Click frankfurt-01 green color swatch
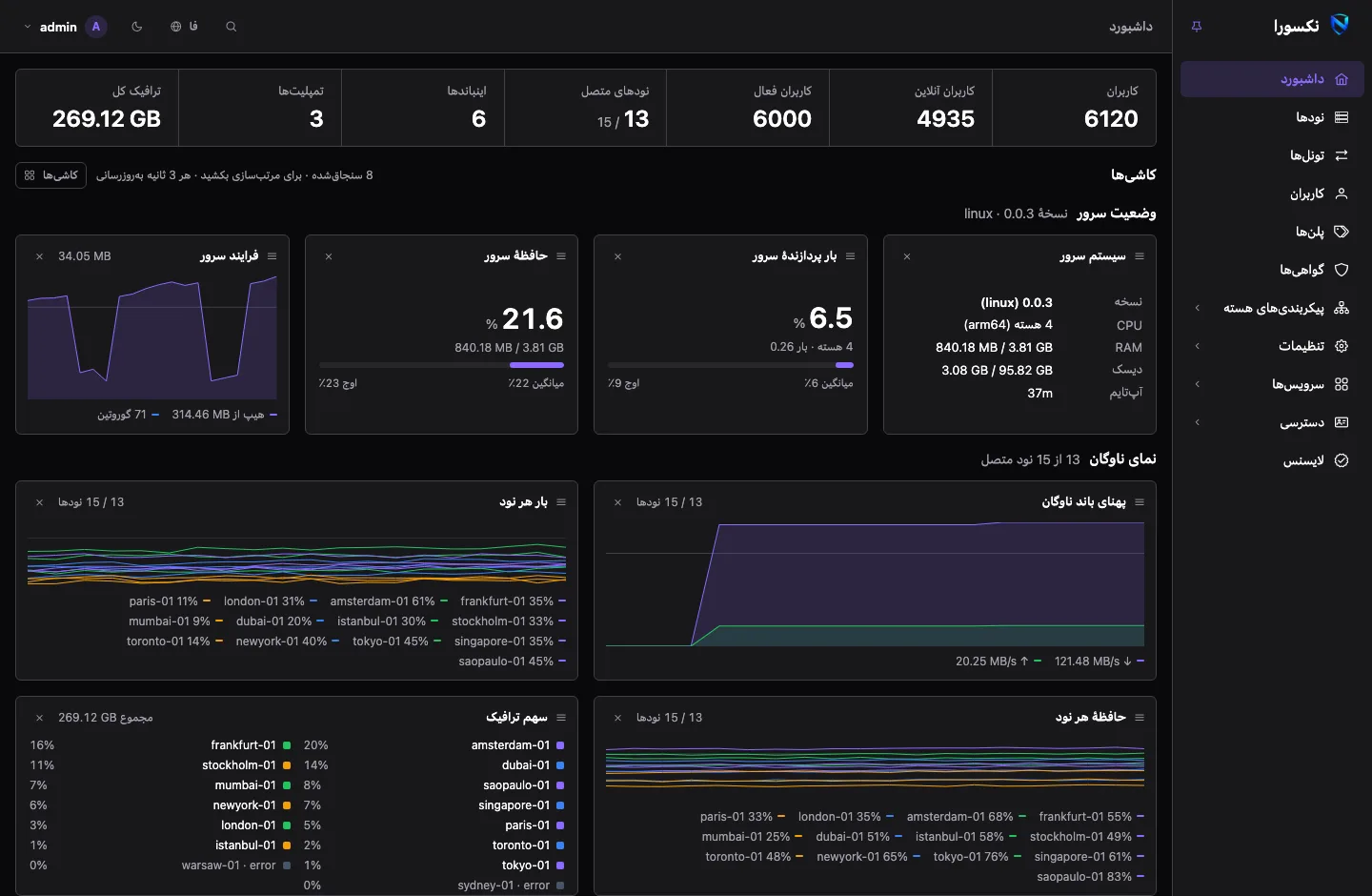The width and height of the screenshot is (1372, 896). 287,745
